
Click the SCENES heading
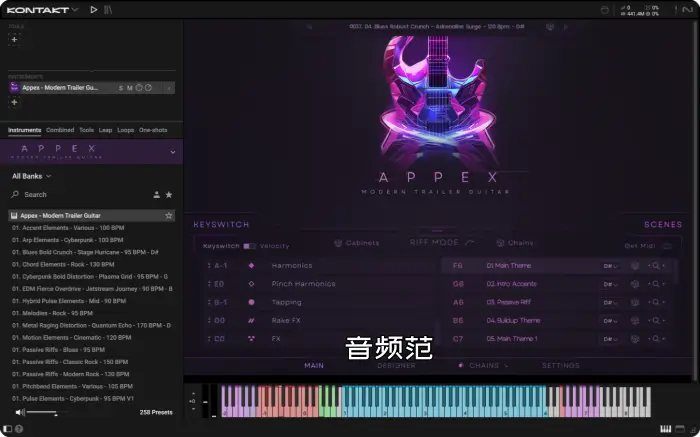[663, 225]
